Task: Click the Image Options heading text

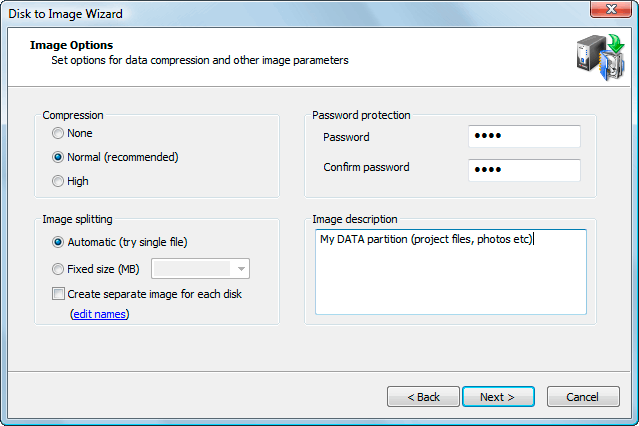Action: [71, 45]
